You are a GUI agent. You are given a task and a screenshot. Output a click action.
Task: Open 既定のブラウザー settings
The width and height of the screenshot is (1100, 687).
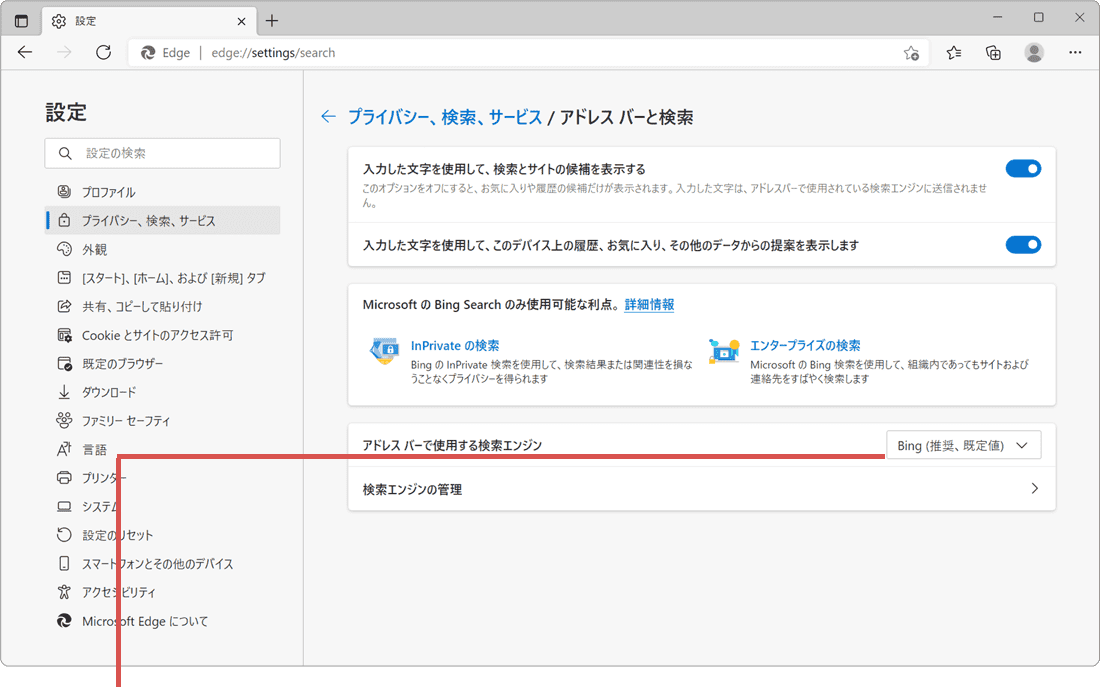162,363
